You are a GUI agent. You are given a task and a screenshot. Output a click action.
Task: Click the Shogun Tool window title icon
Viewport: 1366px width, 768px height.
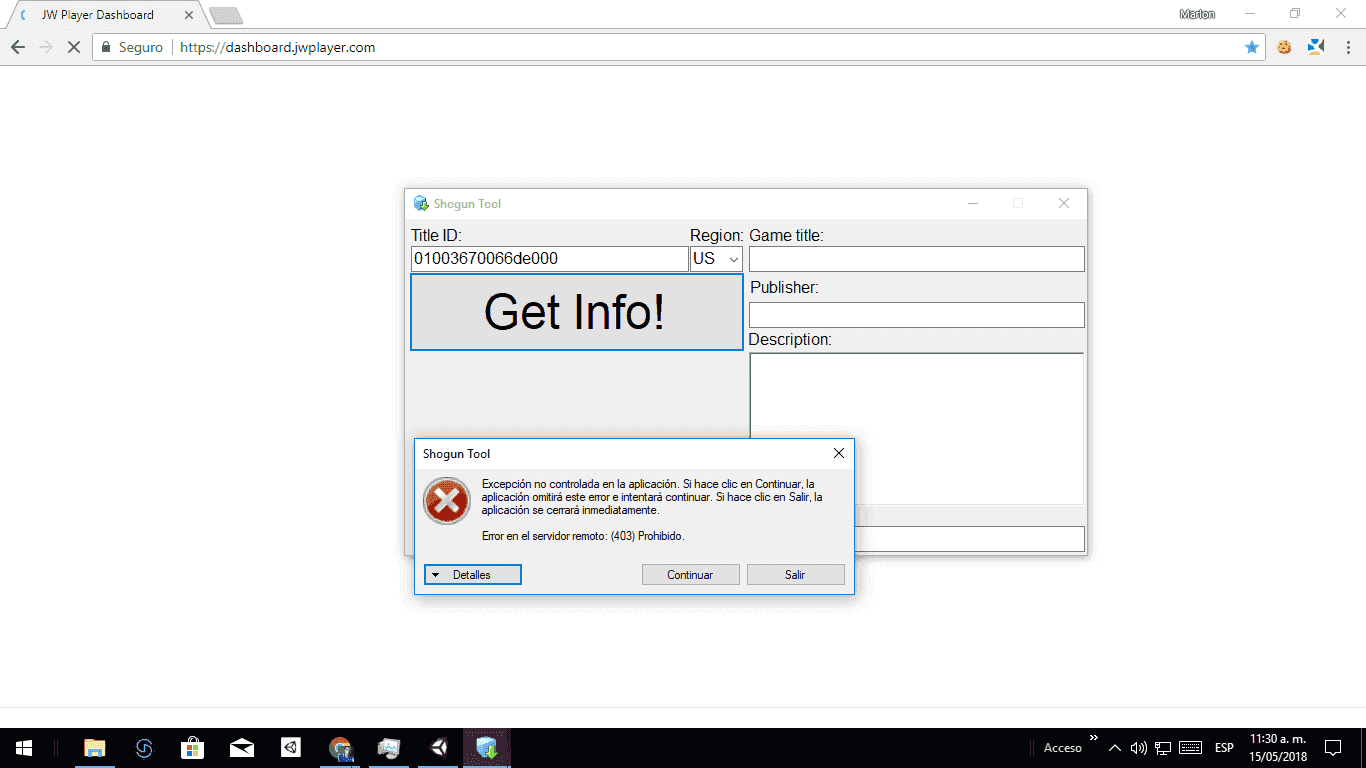[x=421, y=204]
